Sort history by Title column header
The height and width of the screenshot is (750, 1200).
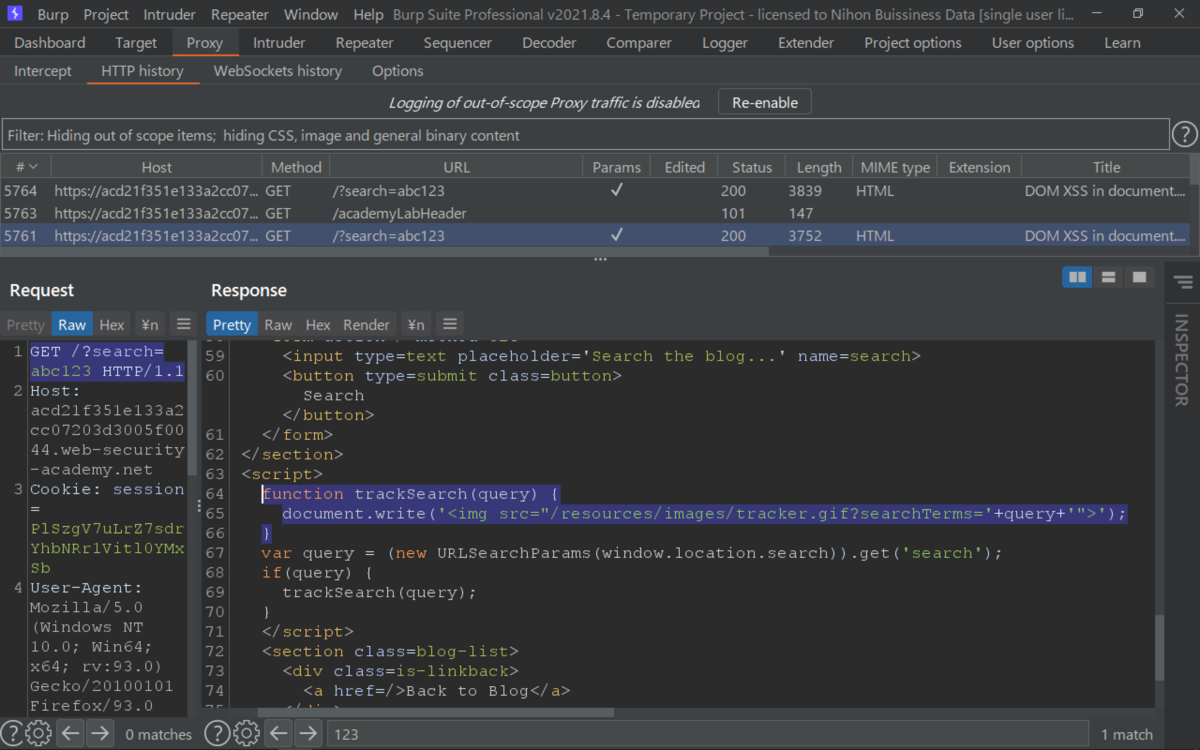(x=1106, y=167)
